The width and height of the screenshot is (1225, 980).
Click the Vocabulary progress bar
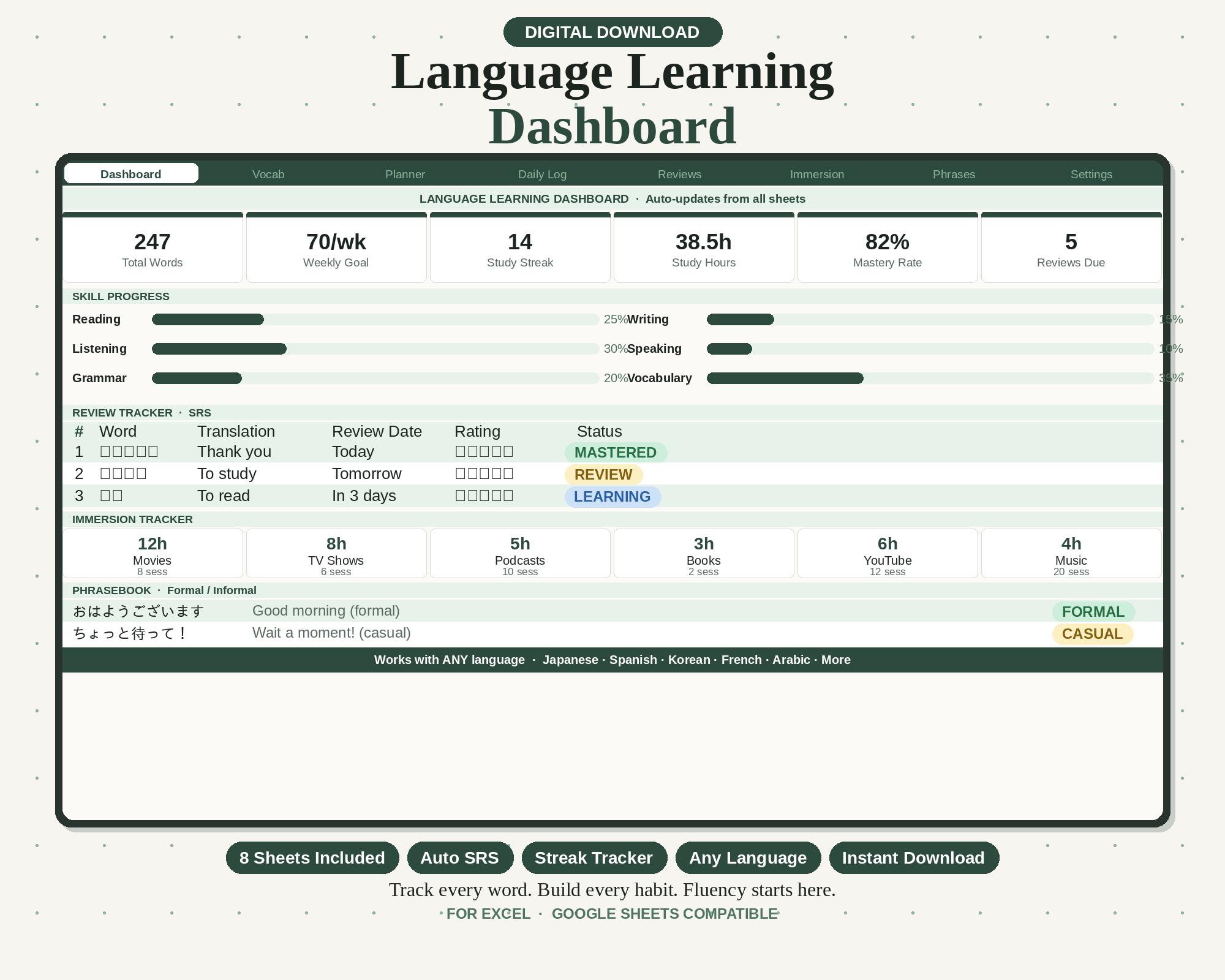[930, 378]
